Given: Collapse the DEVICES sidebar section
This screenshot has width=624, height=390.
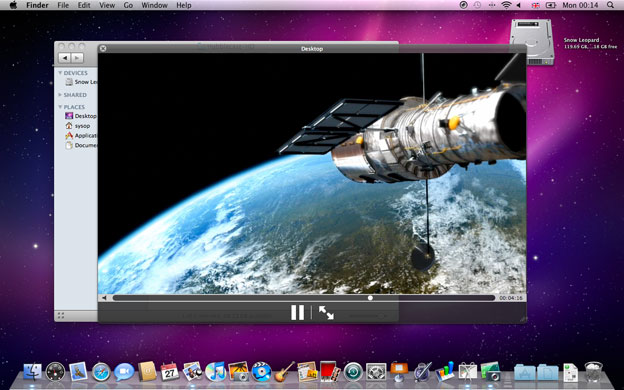Looking at the screenshot, I should [60, 73].
